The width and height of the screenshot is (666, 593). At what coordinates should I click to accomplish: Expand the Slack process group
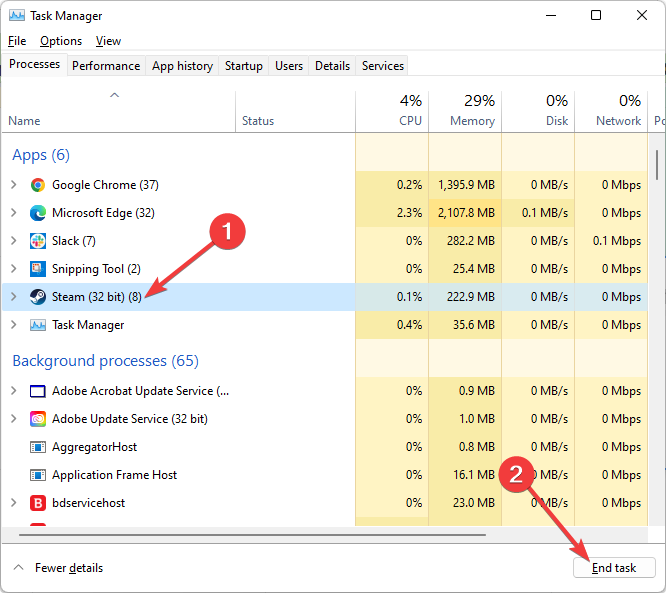coord(14,241)
